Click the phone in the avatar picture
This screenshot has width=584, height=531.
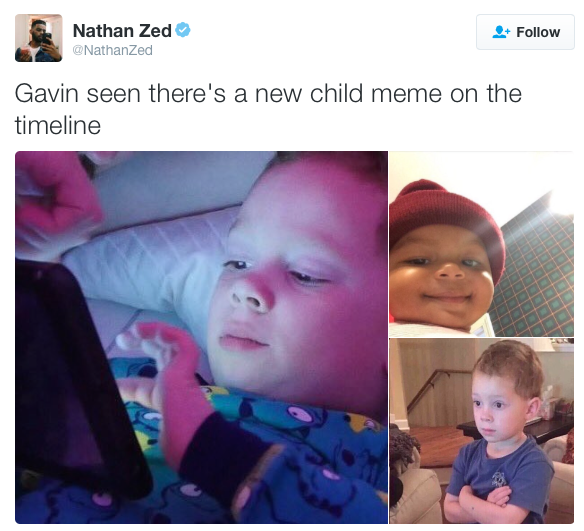(47, 38)
